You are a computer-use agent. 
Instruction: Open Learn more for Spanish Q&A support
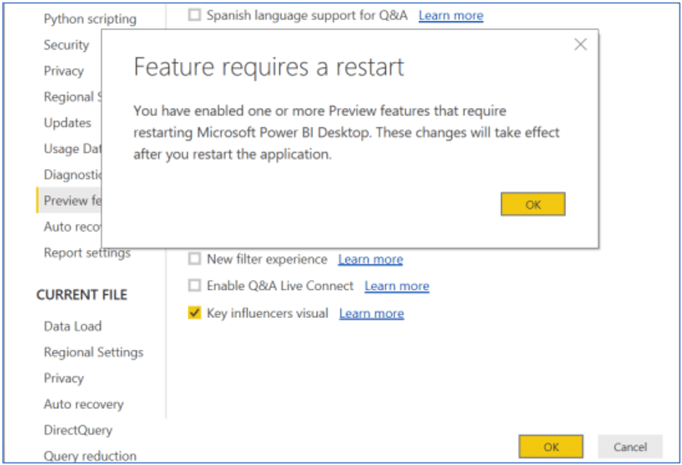point(450,16)
